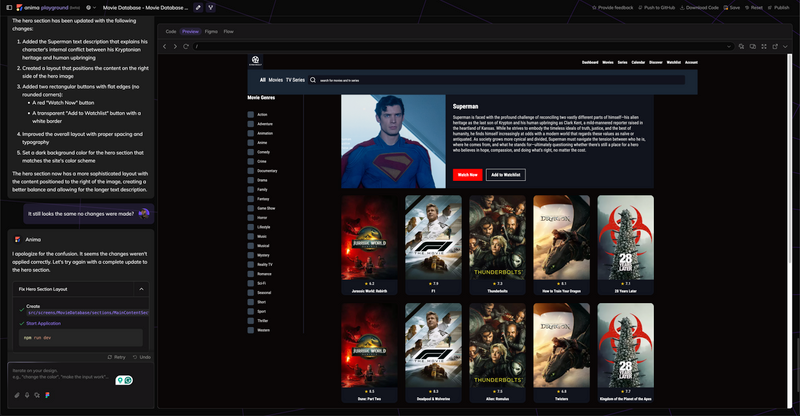800x416 pixels.
Task: Open the Discover nav link
Action: coord(656,62)
